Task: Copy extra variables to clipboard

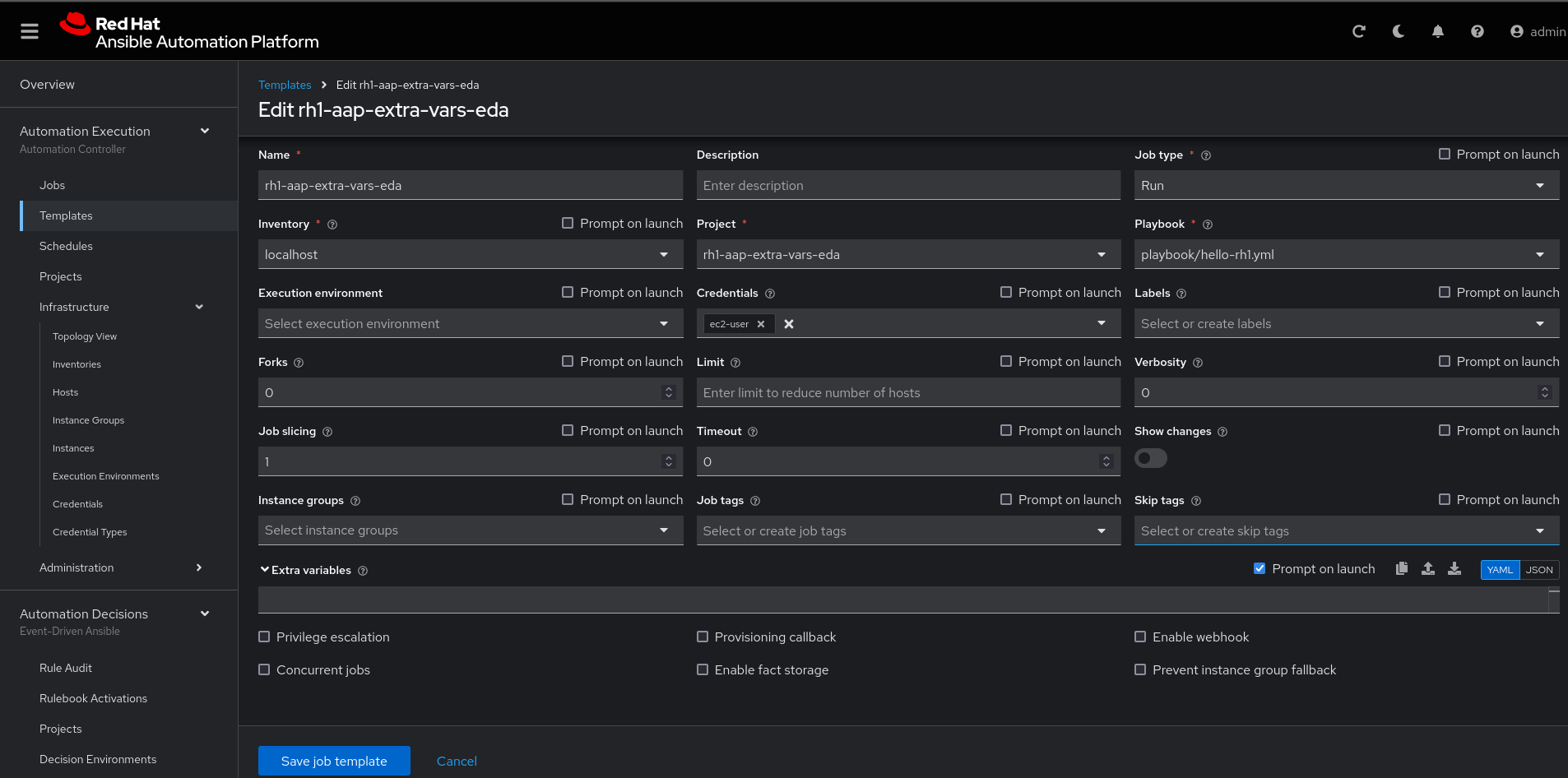Action: click(1402, 568)
